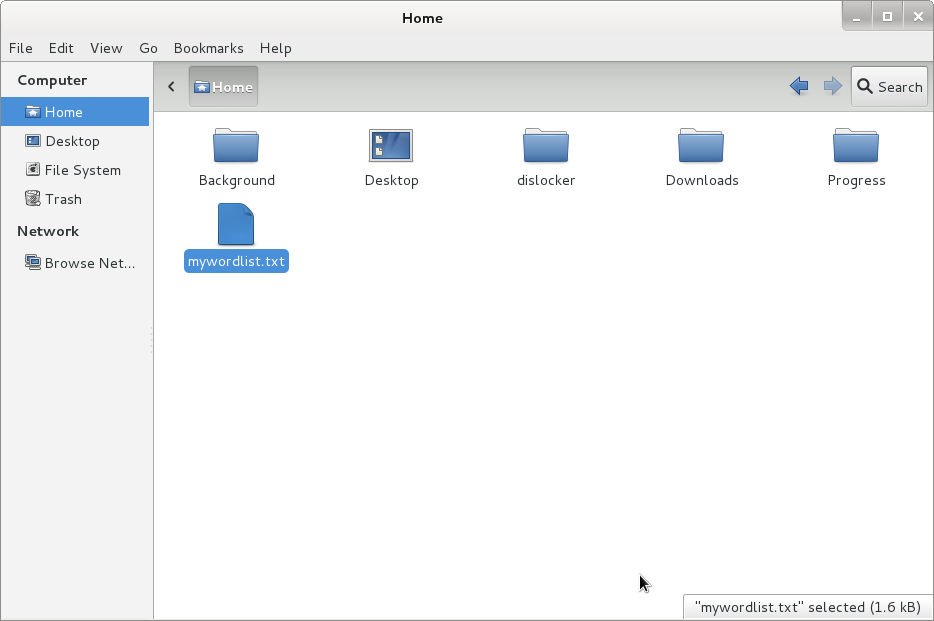The width and height of the screenshot is (934, 621).
Task: Open the dislocker folder
Action: (x=546, y=146)
